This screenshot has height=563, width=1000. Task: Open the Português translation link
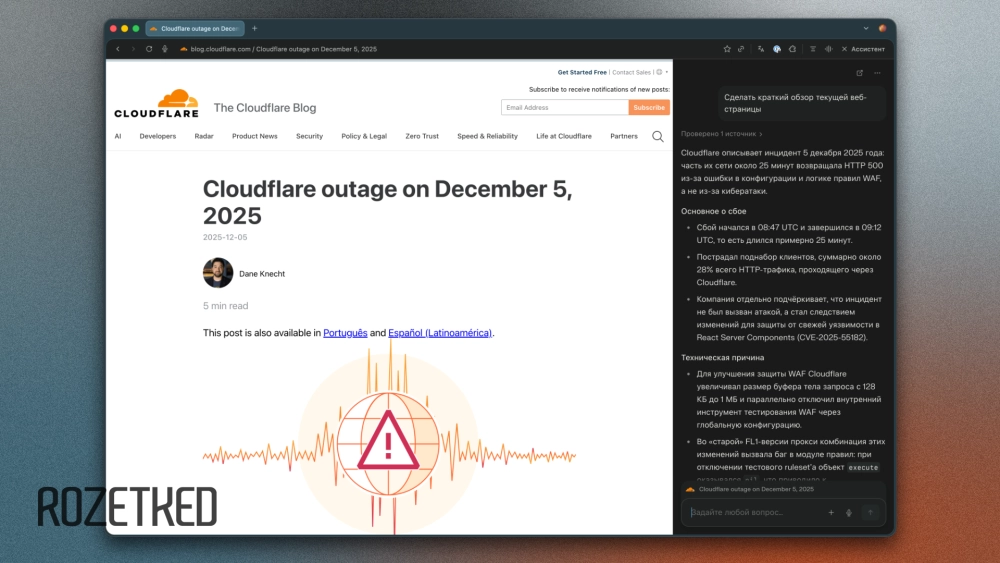point(345,333)
